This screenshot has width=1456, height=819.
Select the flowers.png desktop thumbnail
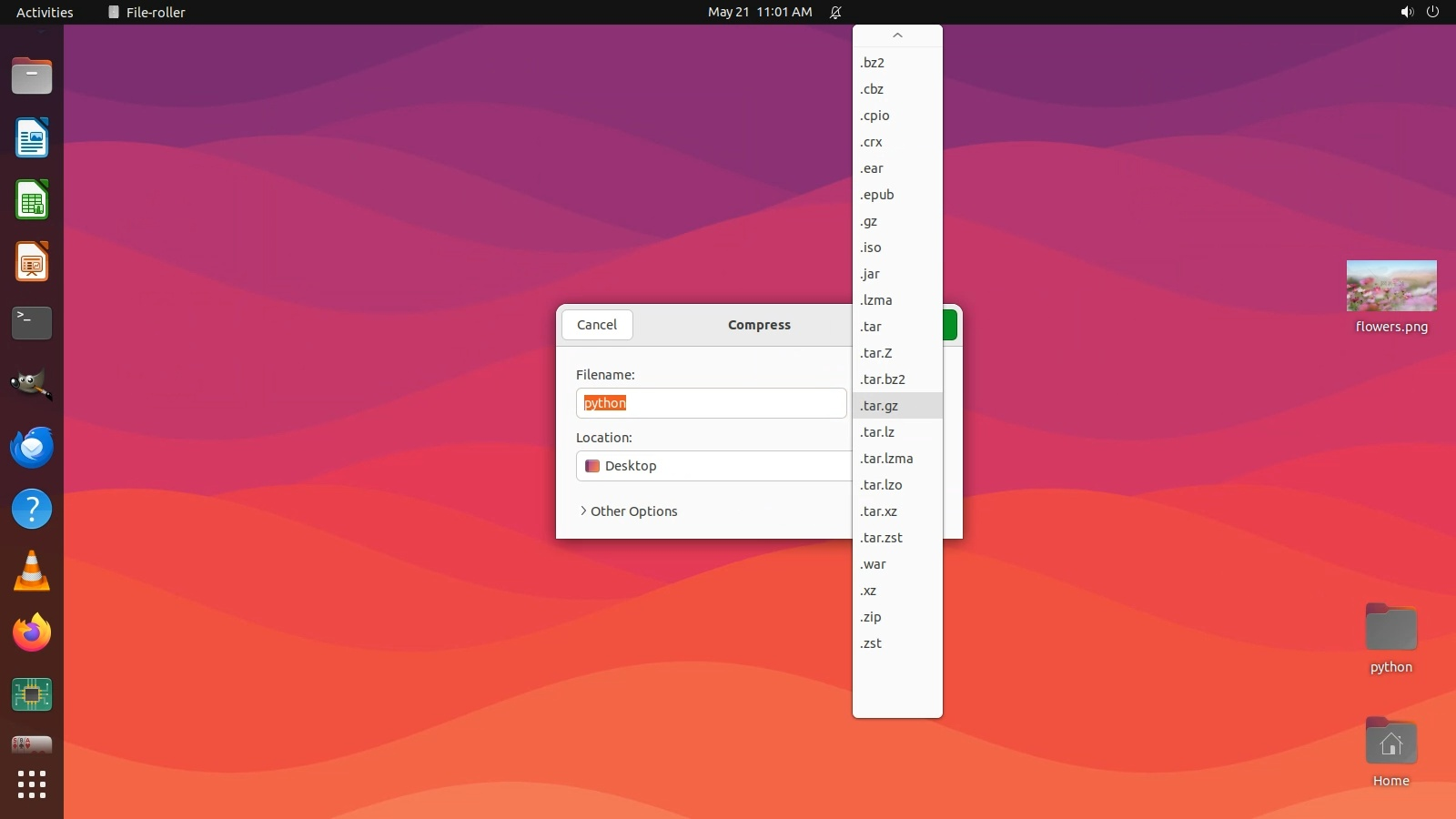click(1390, 287)
